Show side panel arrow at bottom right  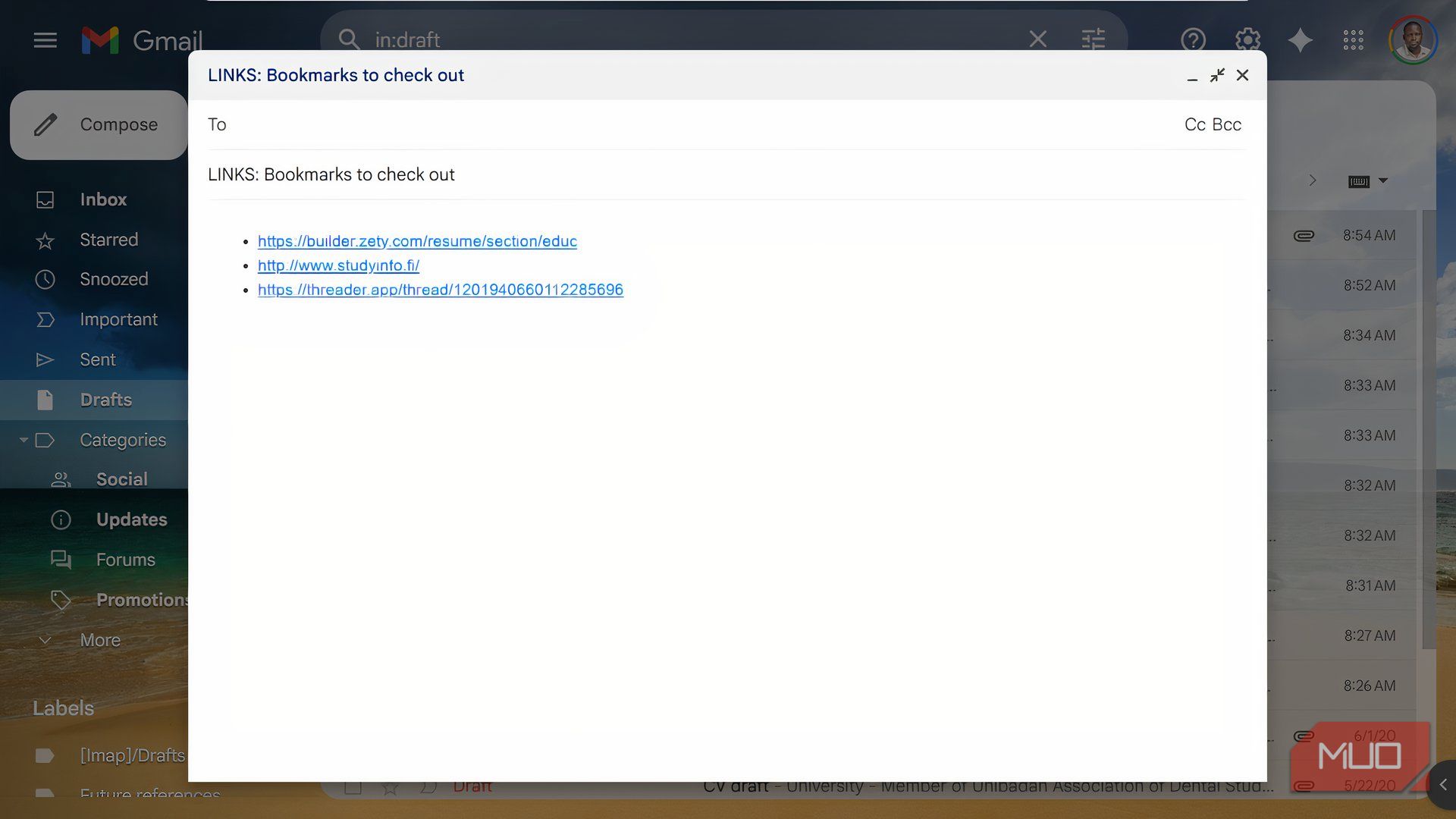[1443, 785]
